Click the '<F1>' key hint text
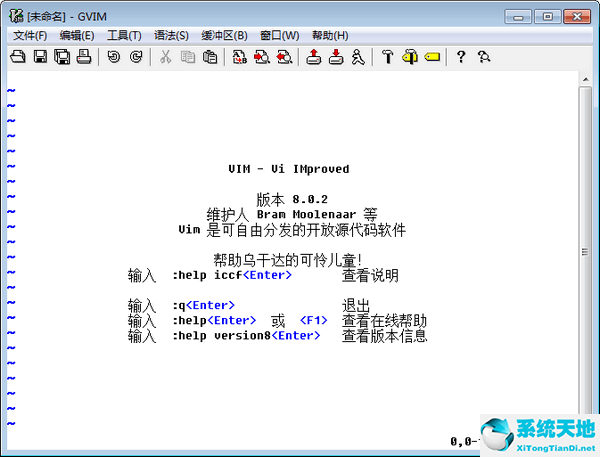 (x=314, y=320)
